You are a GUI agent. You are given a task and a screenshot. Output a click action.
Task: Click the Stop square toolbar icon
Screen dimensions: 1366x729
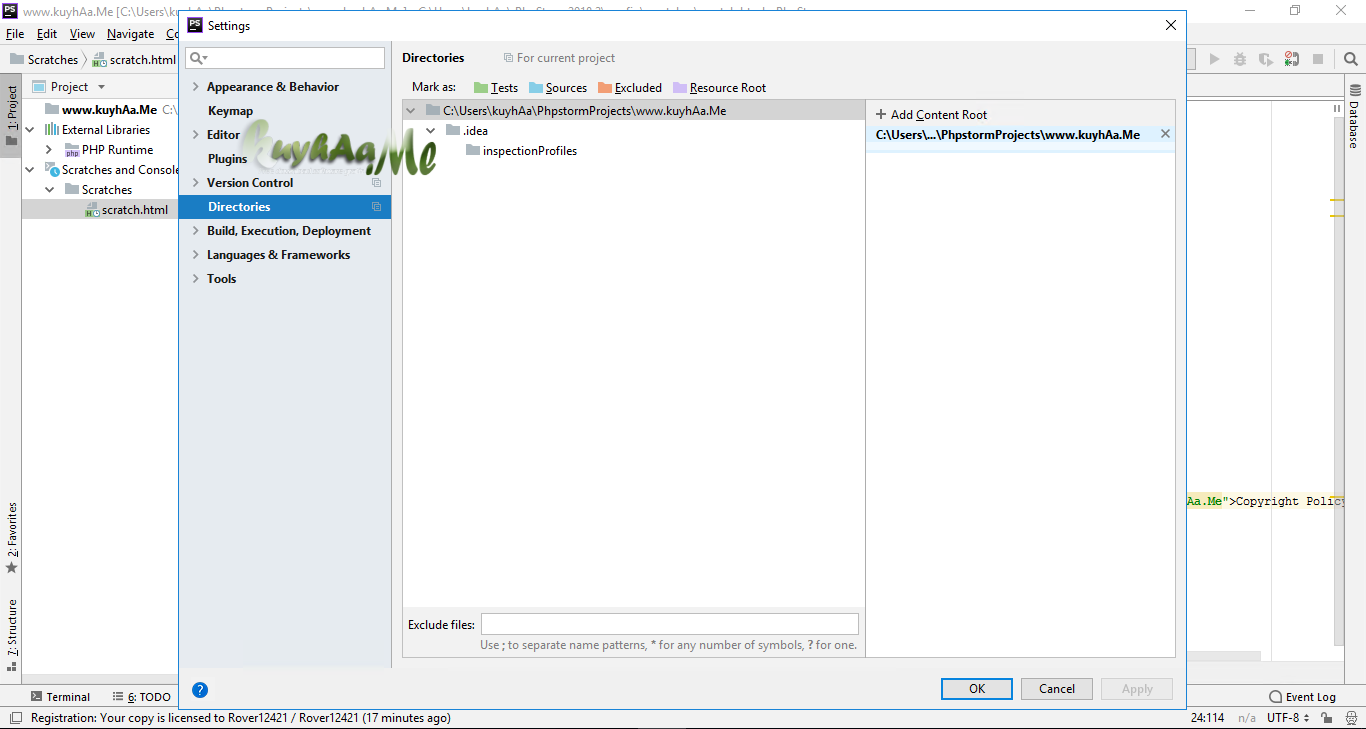1318,59
